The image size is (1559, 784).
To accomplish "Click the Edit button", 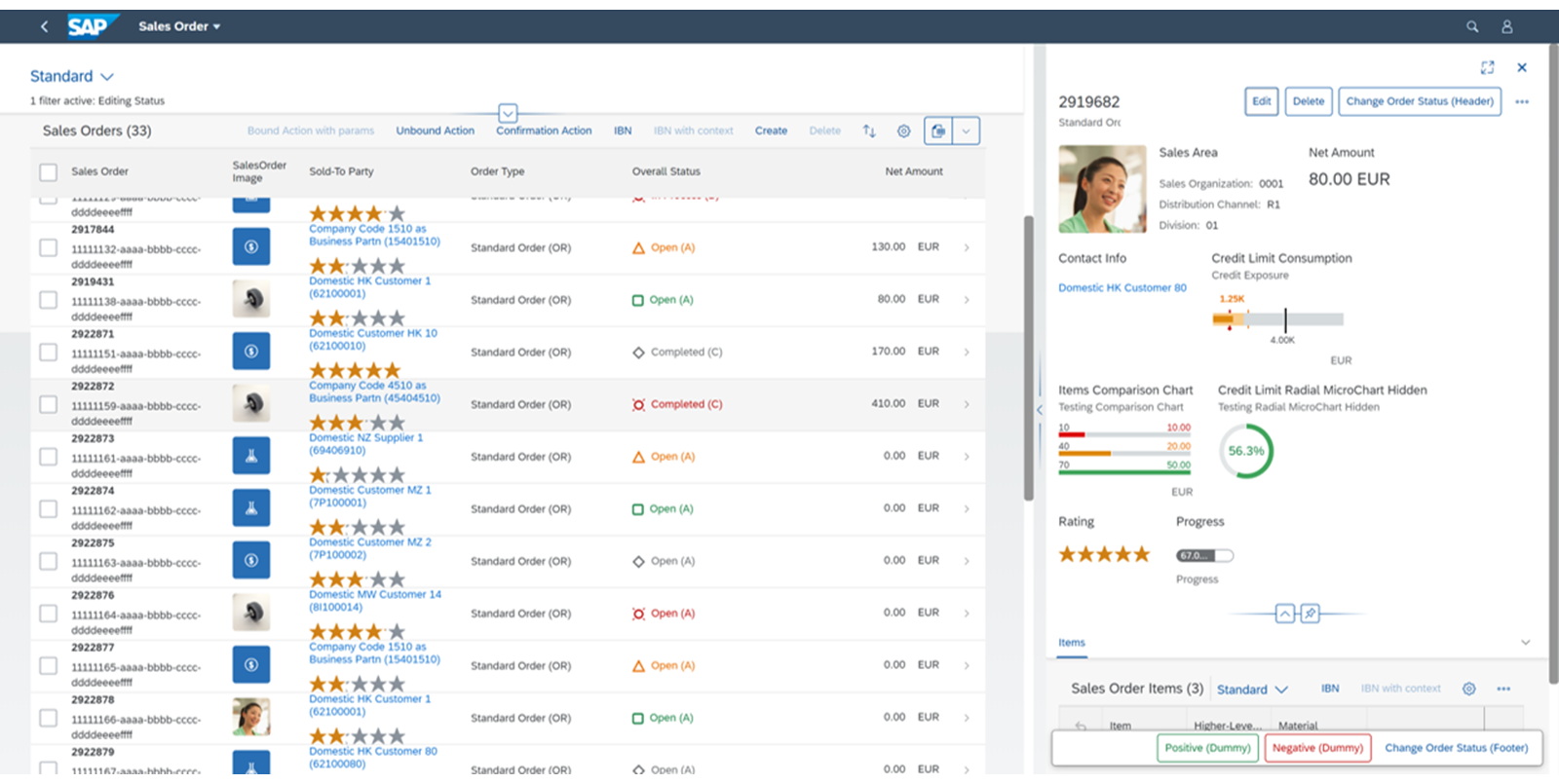I will 1261,101.
